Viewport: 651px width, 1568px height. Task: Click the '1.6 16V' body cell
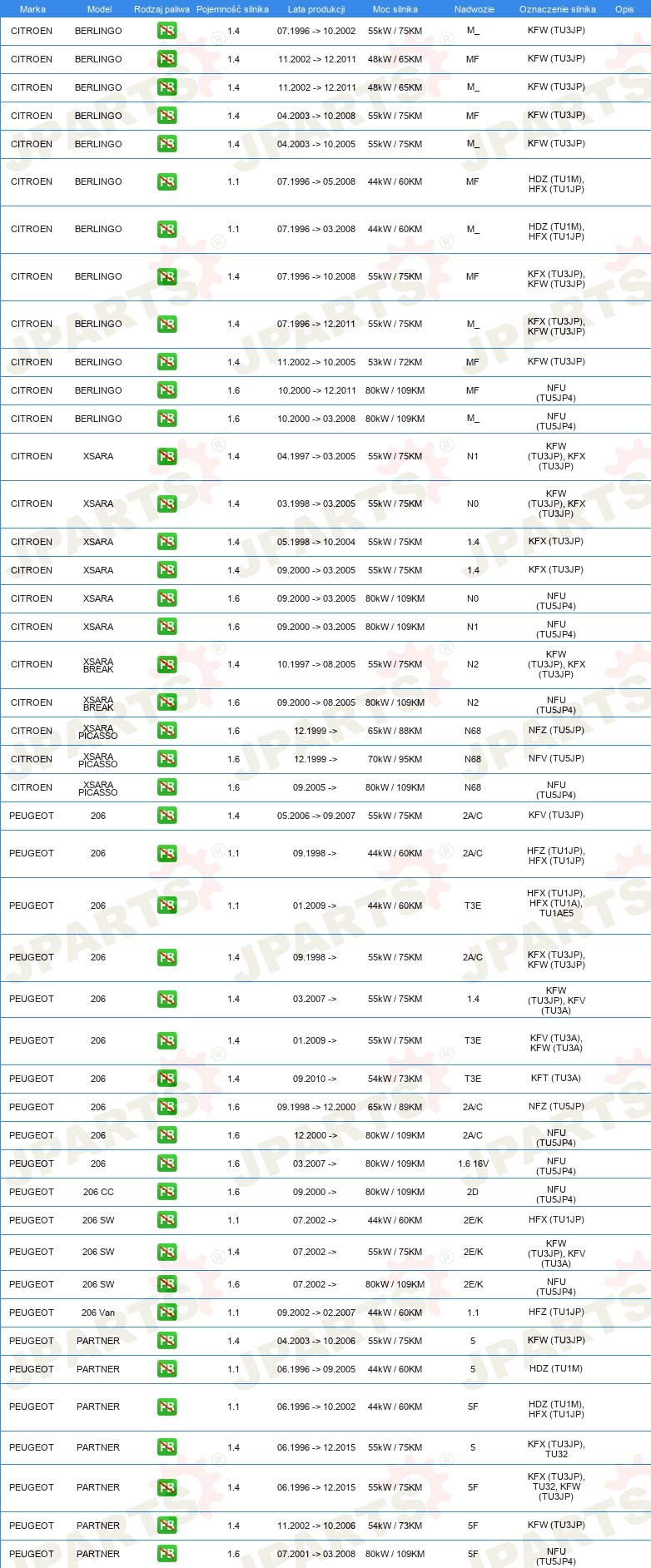tap(473, 1164)
